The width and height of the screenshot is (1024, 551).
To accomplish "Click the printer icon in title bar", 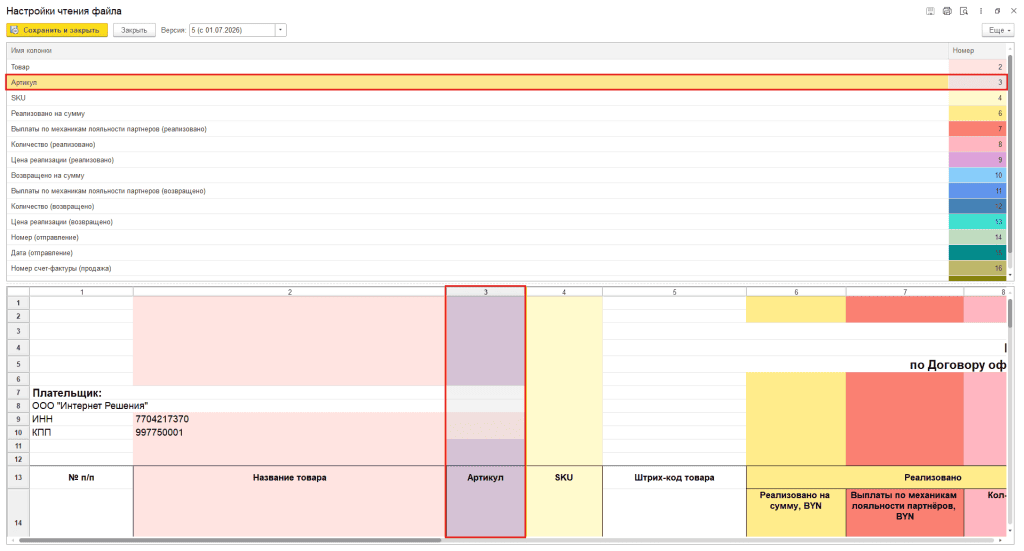I will point(947,11).
